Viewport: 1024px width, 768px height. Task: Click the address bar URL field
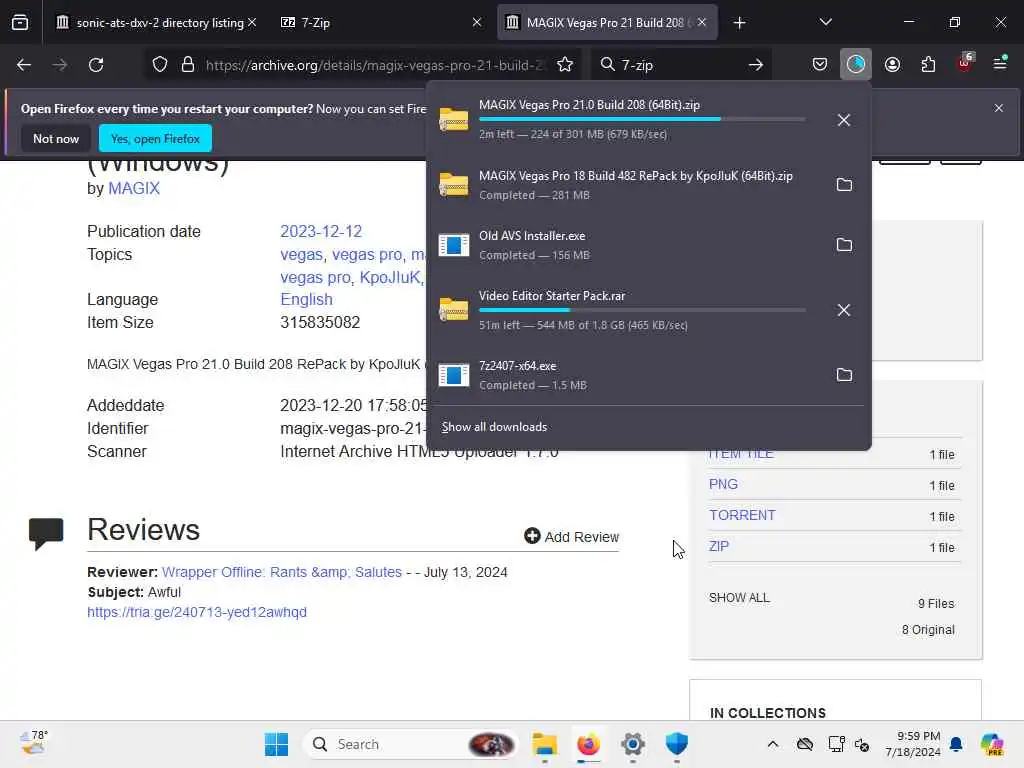pos(374,65)
